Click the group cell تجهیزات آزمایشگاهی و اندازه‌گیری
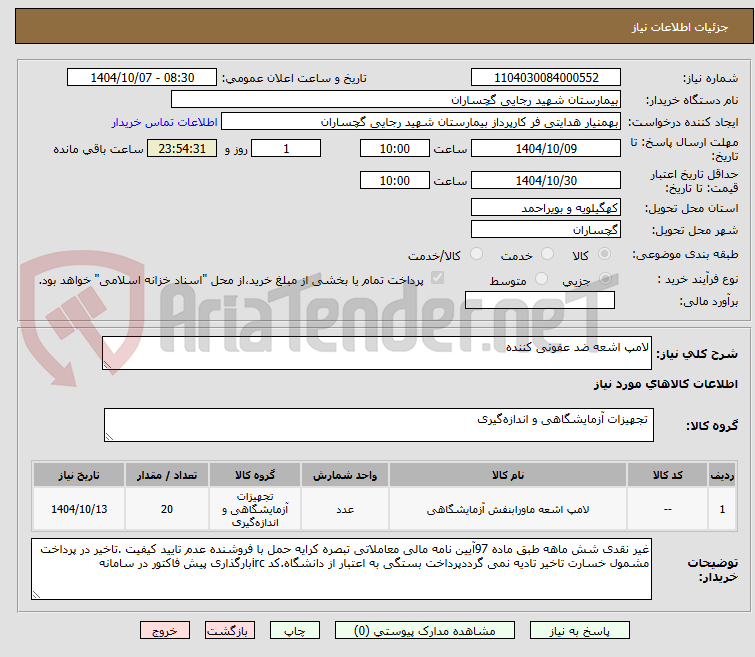 pos(255,509)
